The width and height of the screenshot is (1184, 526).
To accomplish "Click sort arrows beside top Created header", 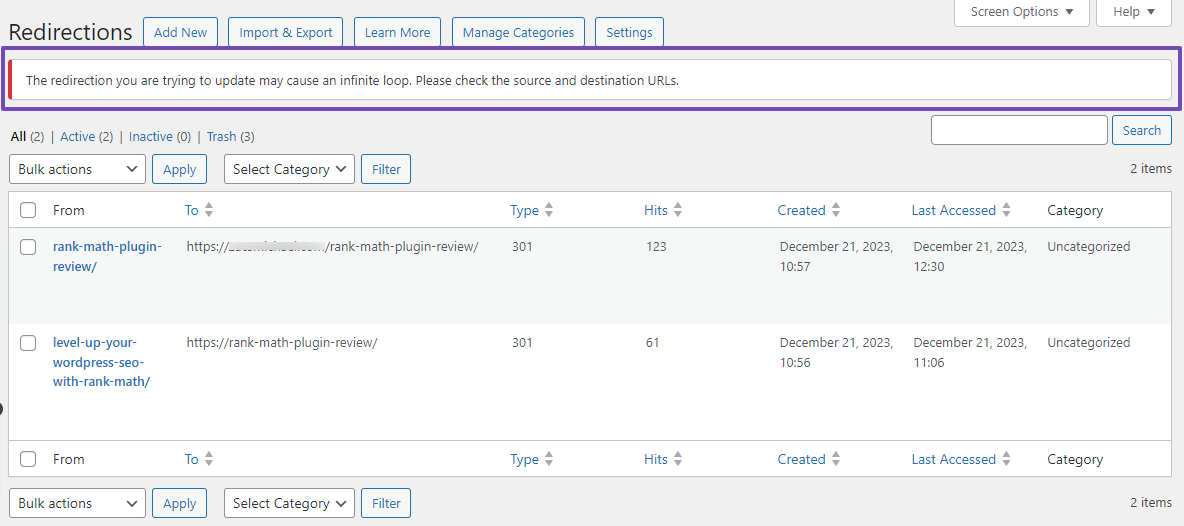I will [836, 211].
